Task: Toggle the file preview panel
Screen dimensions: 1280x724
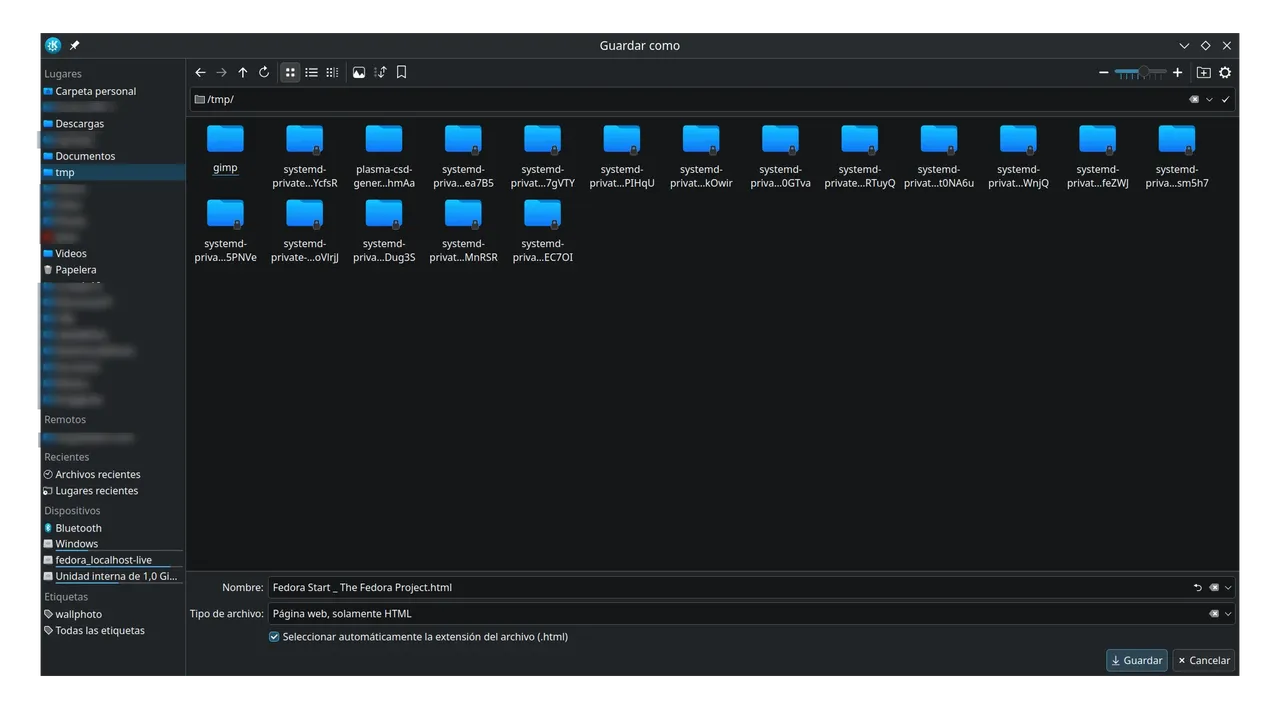Action: [359, 73]
